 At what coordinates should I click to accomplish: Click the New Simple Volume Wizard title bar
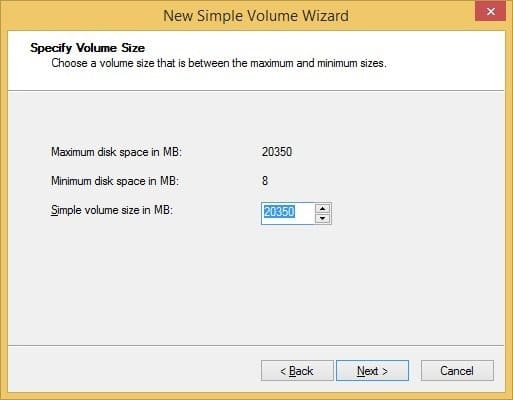click(256, 16)
